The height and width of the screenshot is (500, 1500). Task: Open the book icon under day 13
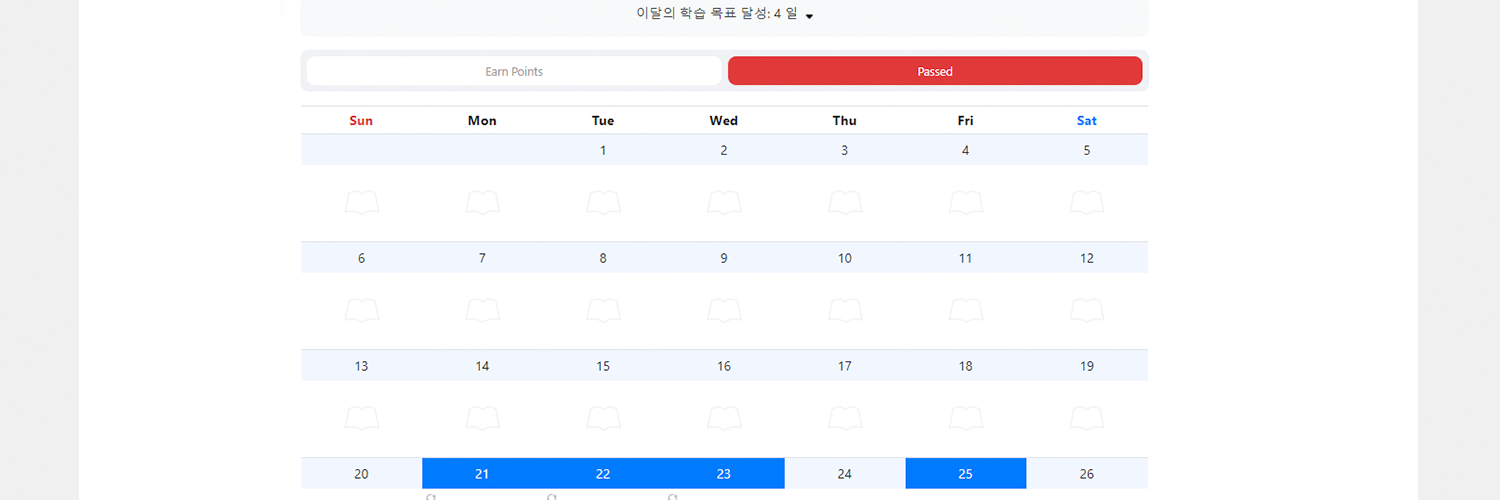[x=361, y=418]
